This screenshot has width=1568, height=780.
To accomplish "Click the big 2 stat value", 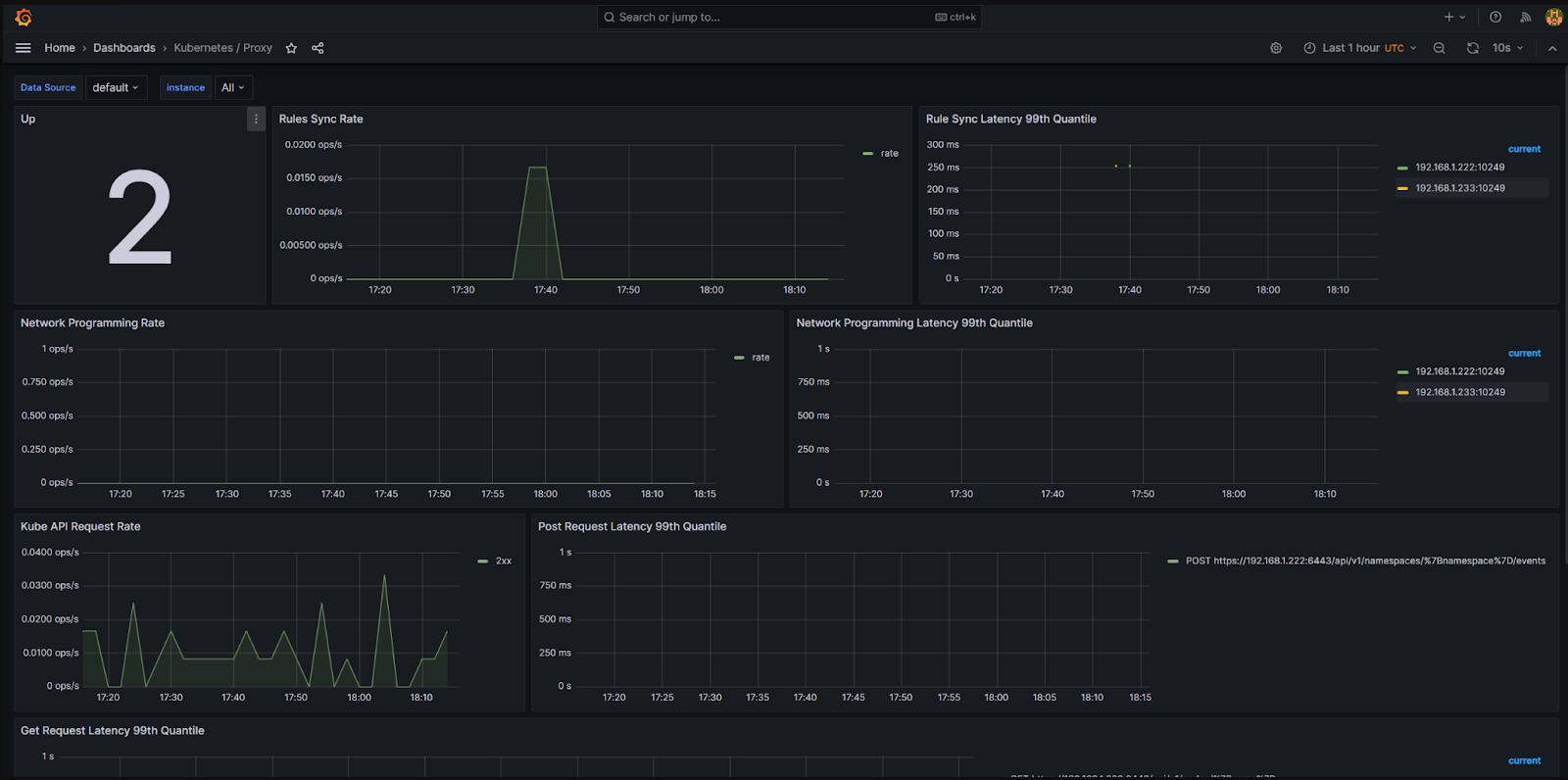I will (140, 217).
